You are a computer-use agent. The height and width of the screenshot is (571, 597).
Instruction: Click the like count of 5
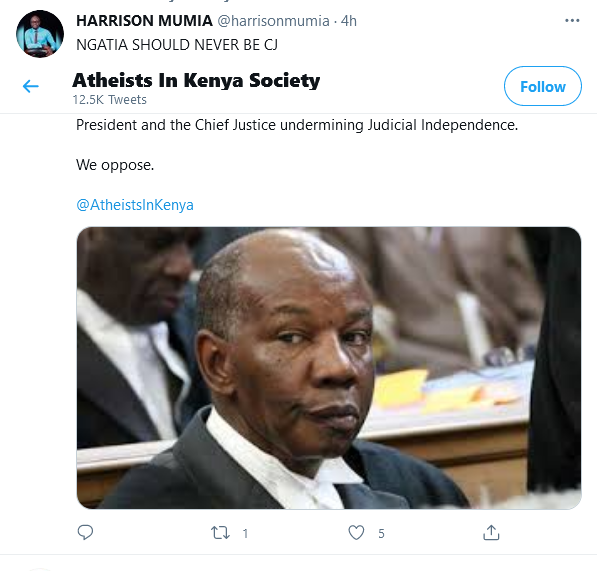tap(381, 533)
